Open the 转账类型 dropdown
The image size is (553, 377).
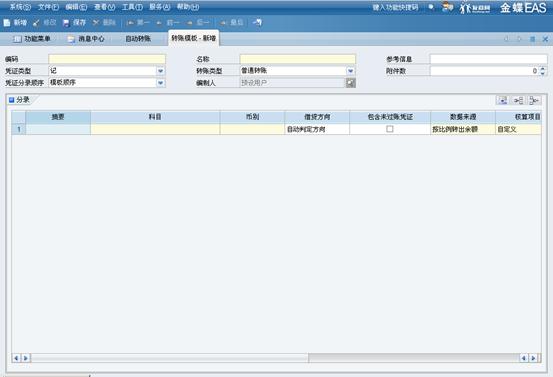coord(350,71)
